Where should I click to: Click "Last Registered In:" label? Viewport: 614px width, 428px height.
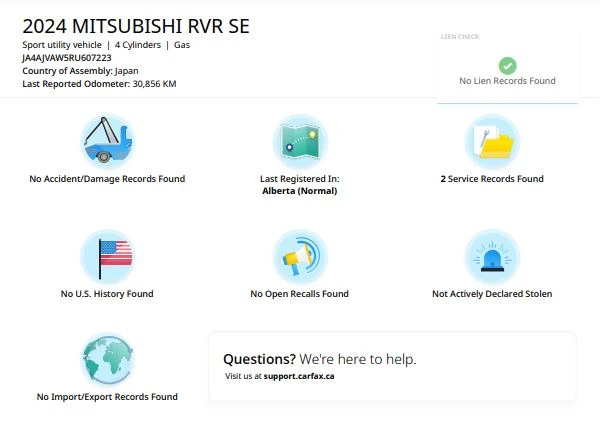pyautogui.click(x=300, y=179)
